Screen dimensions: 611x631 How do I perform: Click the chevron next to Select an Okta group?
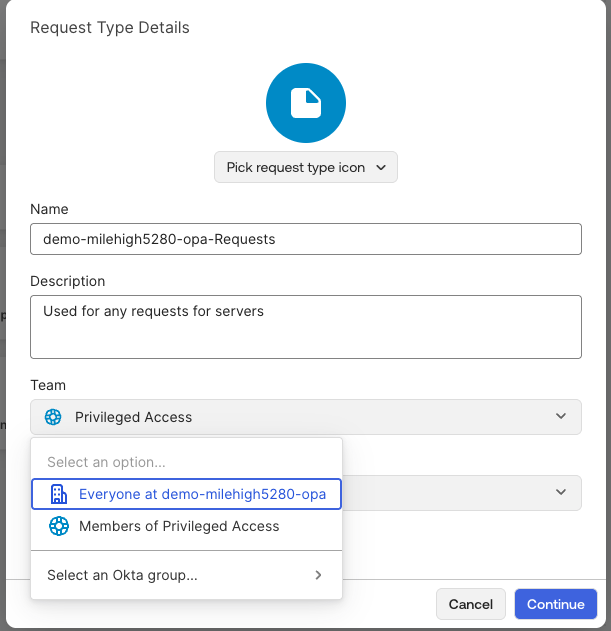point(318,575)
